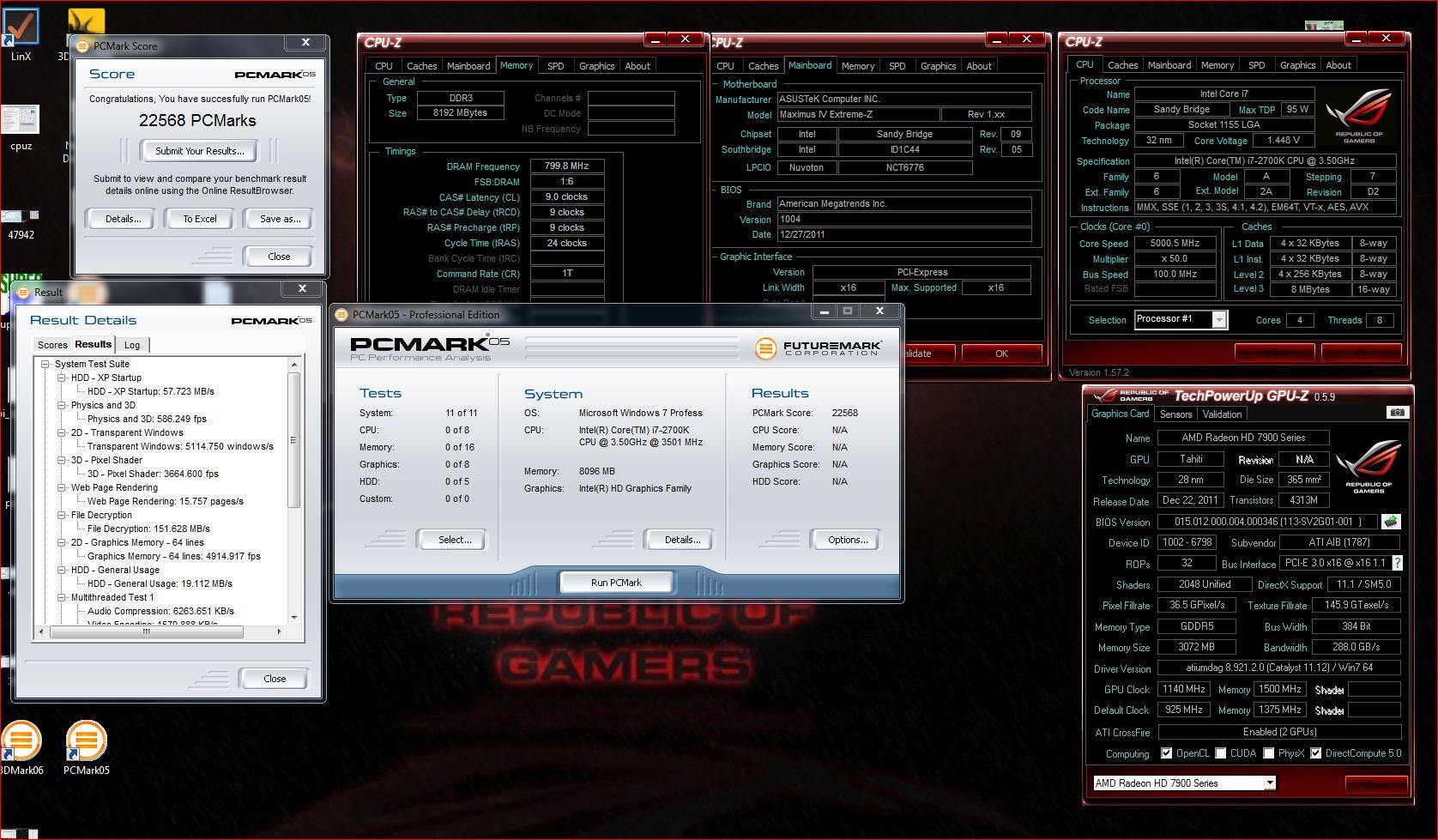Image resolution: width=1438 pixels, height=840 pixels.
Task: Select the Audio Compression result row
Action: click(x=160, y=611)
